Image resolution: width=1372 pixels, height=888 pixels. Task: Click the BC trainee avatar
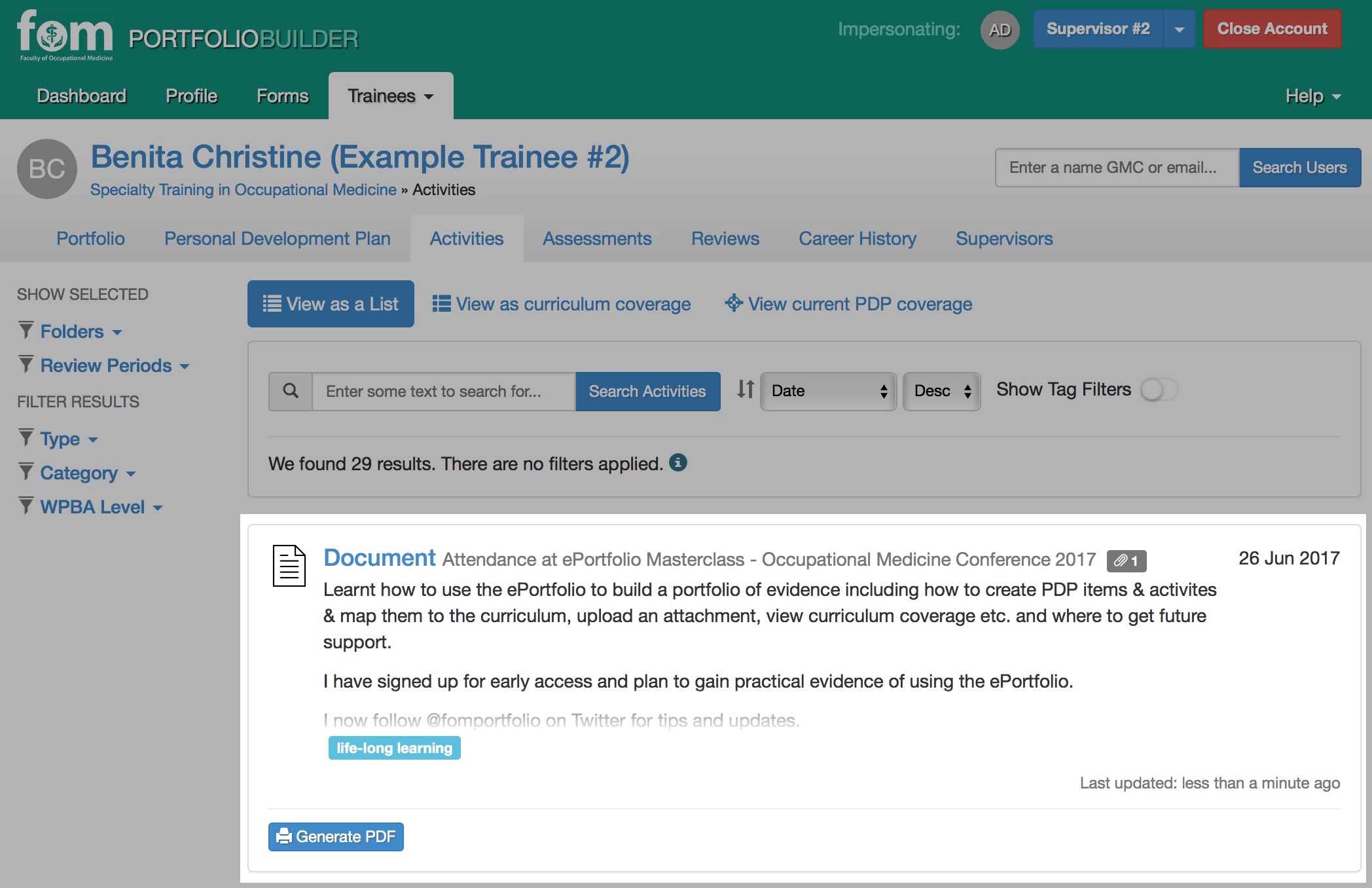[x=47, y=169]
